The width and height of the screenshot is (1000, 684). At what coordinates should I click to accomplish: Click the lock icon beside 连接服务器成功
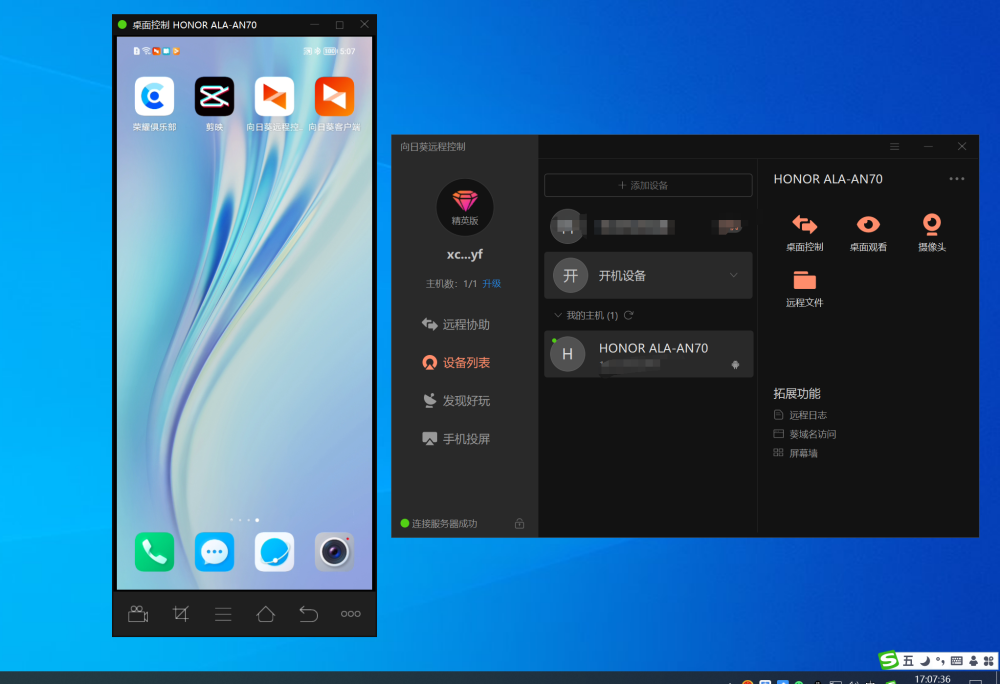[x=519, y=523]
